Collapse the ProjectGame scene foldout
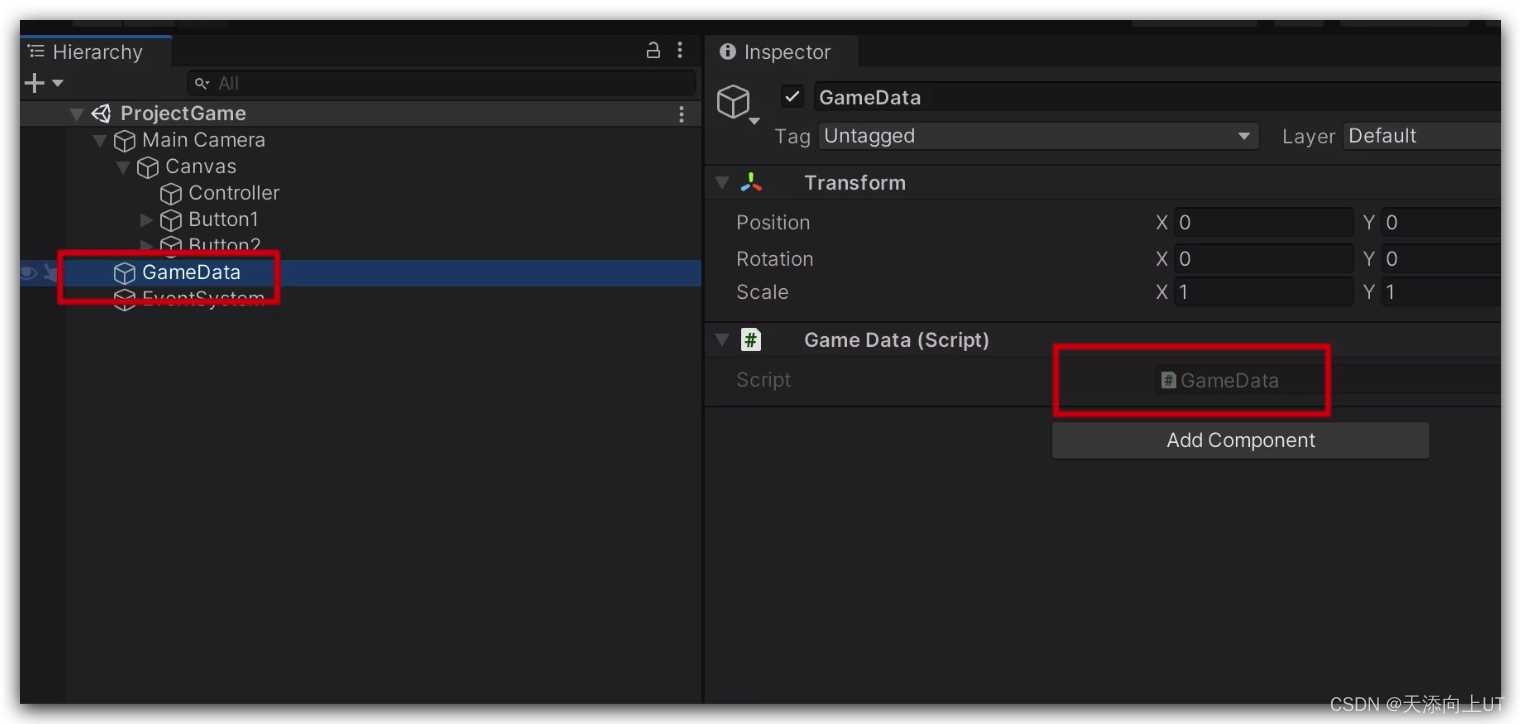1521x724 pixels. pos(77,114)
